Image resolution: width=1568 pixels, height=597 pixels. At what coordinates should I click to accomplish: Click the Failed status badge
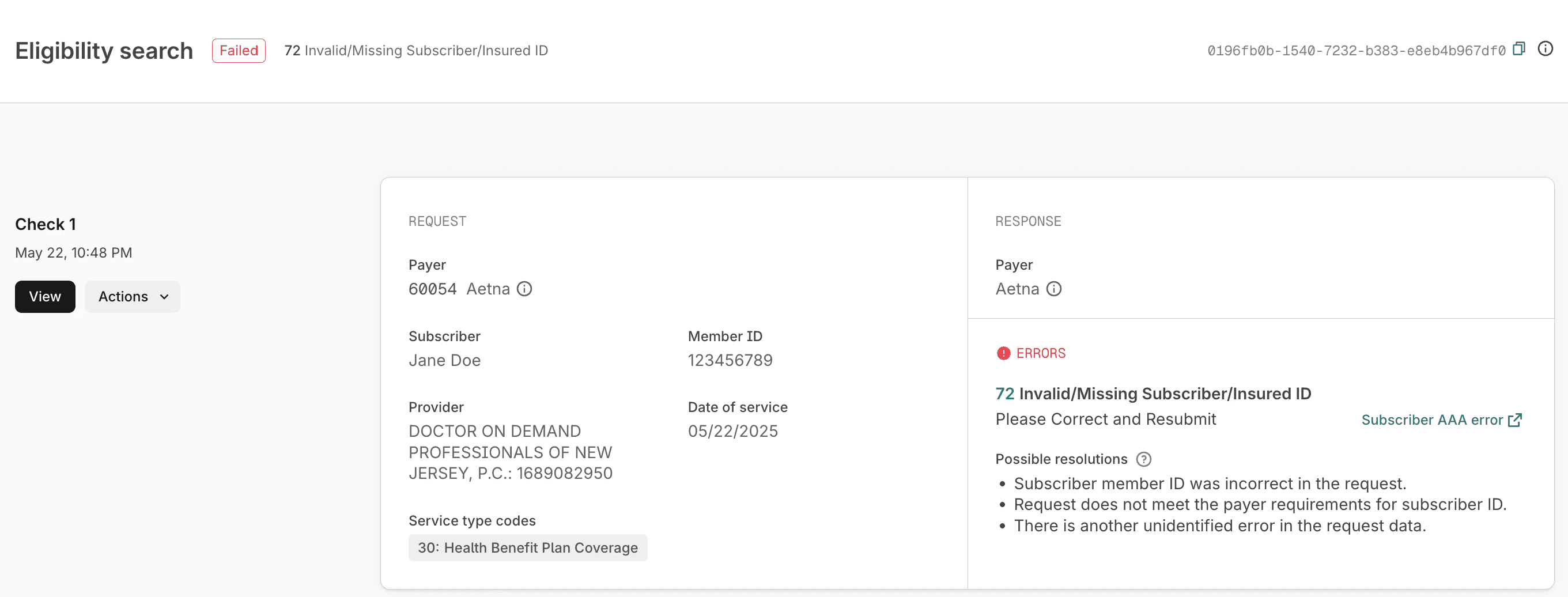tap(239, 51)
